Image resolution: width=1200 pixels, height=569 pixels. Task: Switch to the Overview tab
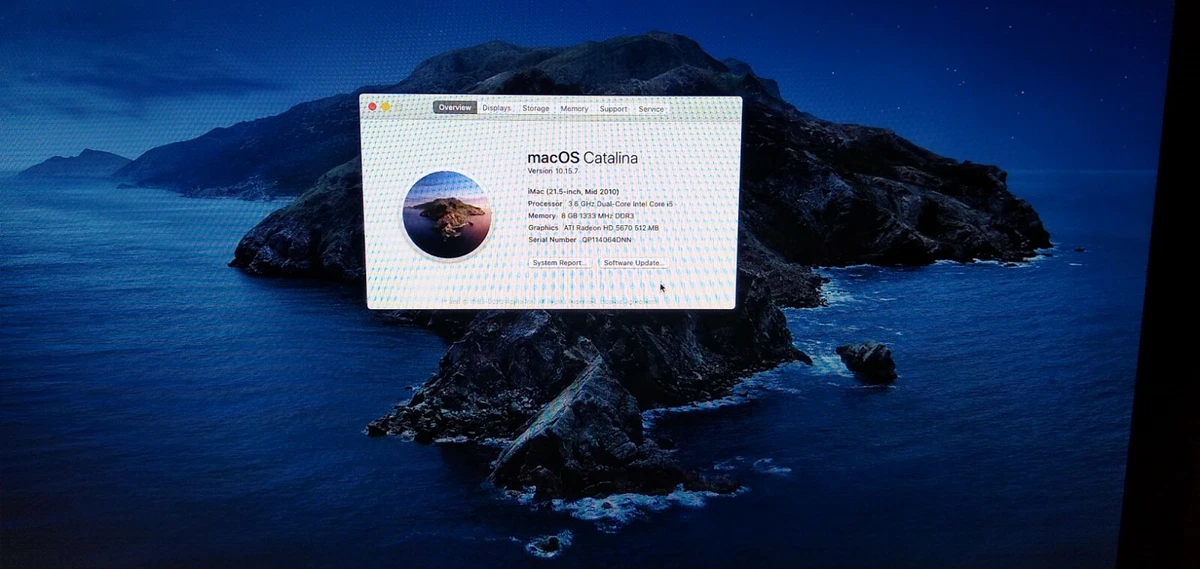(454, 108)
